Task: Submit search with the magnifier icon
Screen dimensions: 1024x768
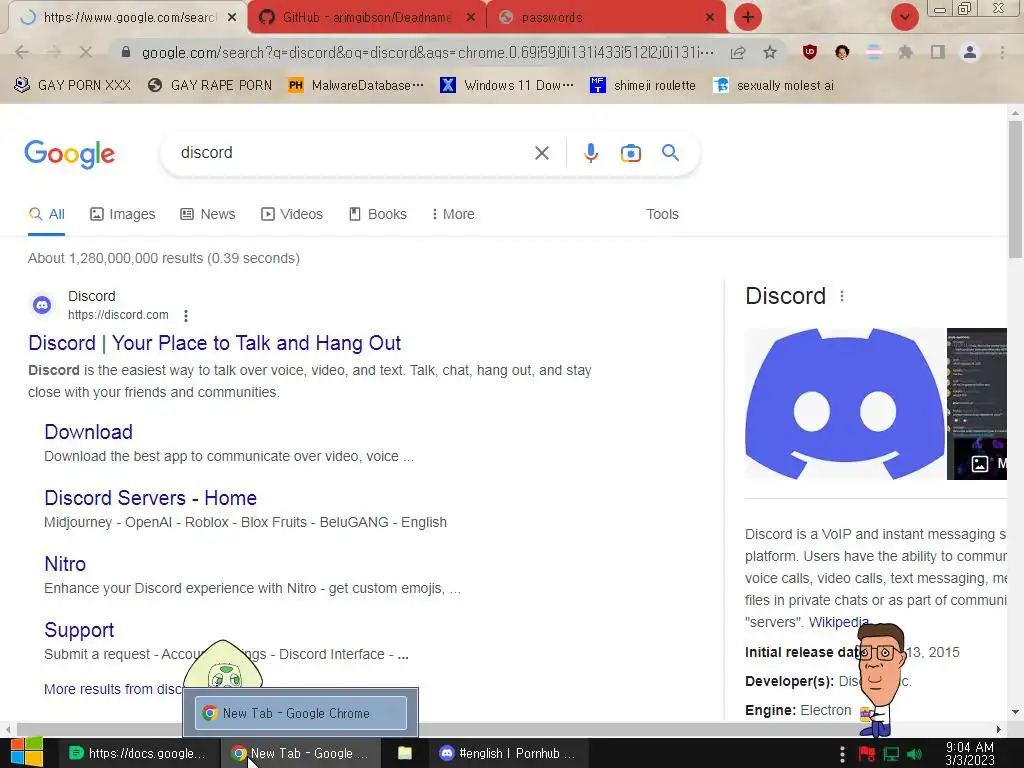Action: coord(670,153)
